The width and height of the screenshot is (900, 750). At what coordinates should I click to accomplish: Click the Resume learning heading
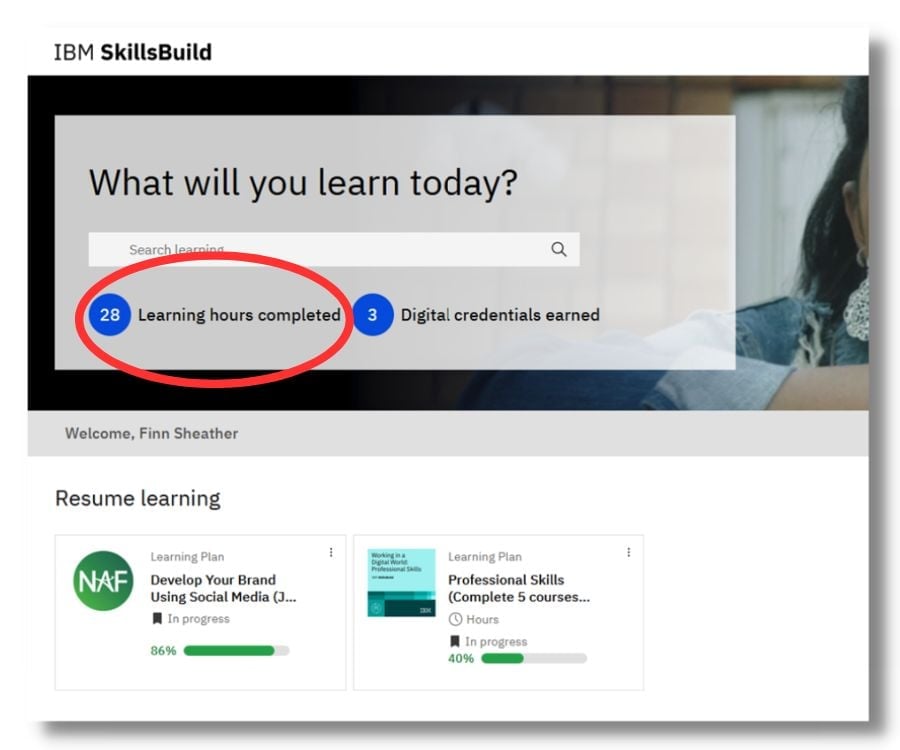pyautogui.click(x=138, y=498)
